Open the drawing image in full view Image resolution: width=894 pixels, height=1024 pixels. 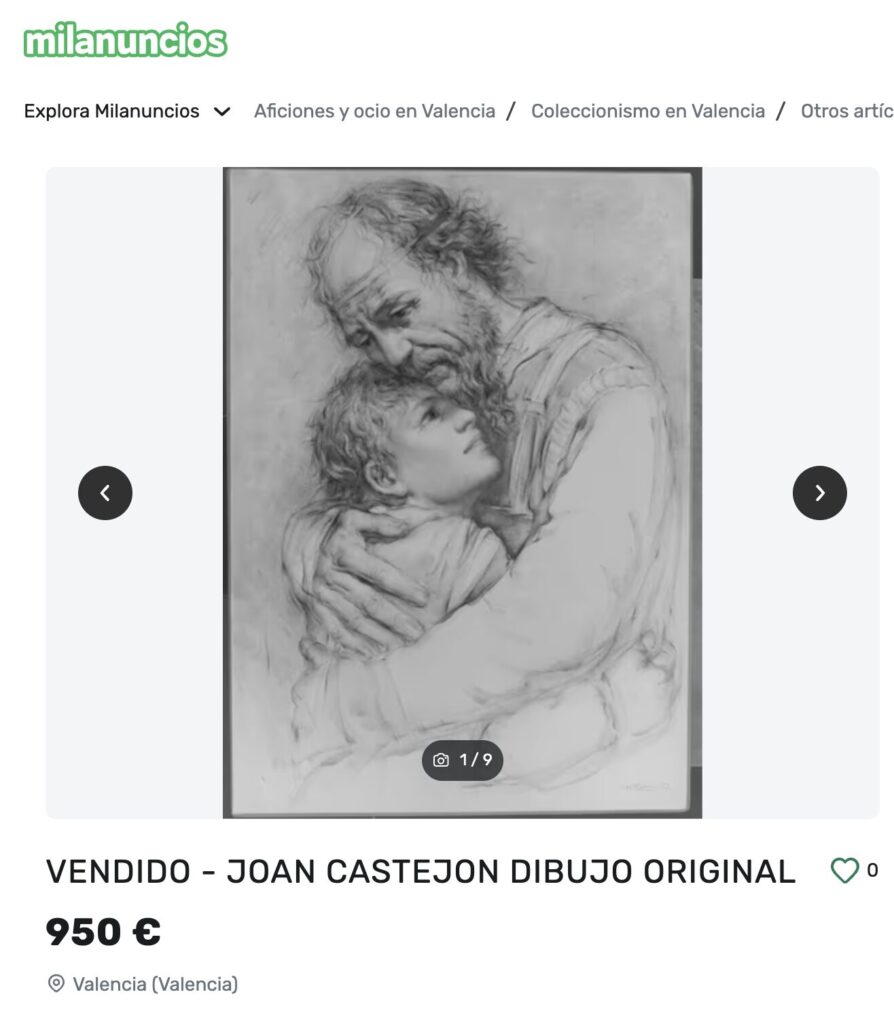click(x=462, y=492)
